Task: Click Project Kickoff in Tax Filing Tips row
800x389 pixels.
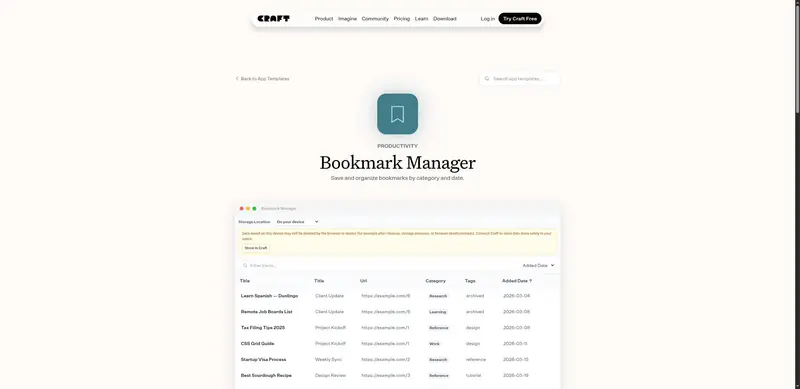Action: (x=330, y=328)
